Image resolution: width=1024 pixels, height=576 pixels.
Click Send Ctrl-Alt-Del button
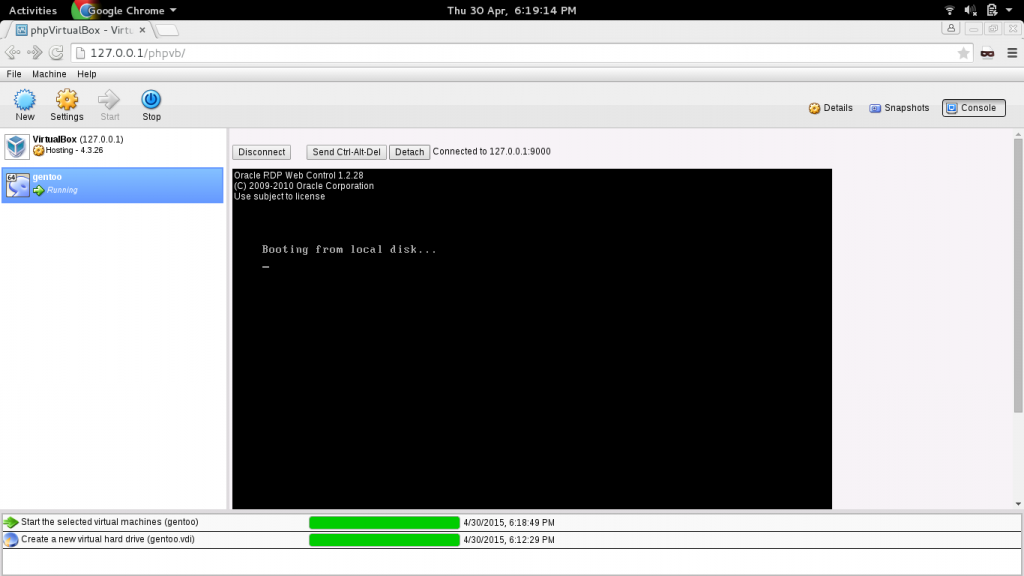[346, 152]
